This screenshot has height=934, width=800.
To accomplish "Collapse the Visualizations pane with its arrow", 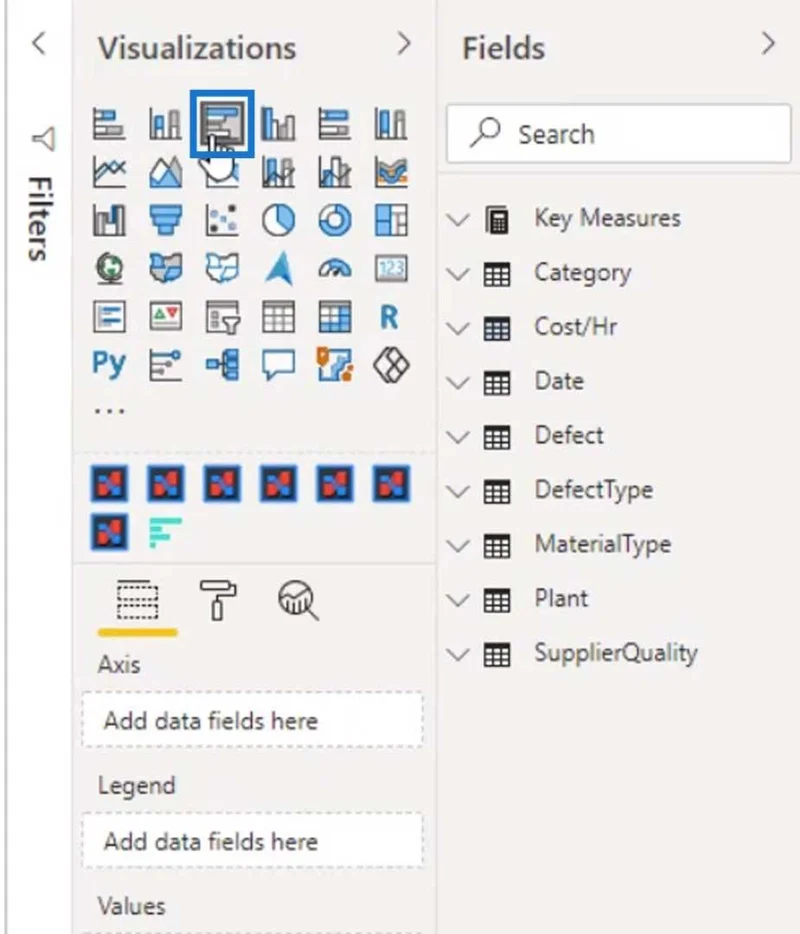I will [x=404, y=44].
